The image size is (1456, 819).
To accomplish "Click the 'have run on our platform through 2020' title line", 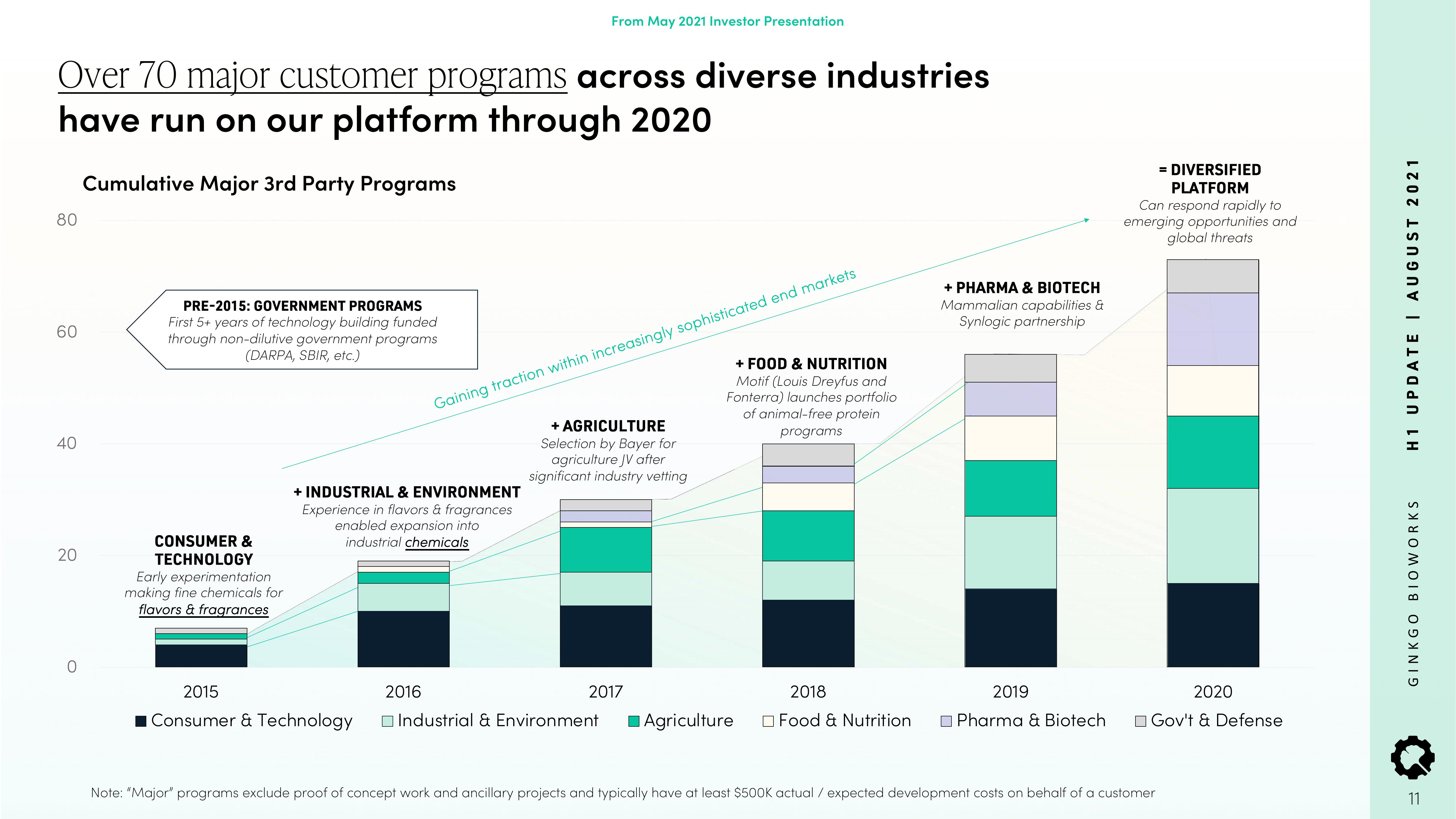I will tap(384, 121).
